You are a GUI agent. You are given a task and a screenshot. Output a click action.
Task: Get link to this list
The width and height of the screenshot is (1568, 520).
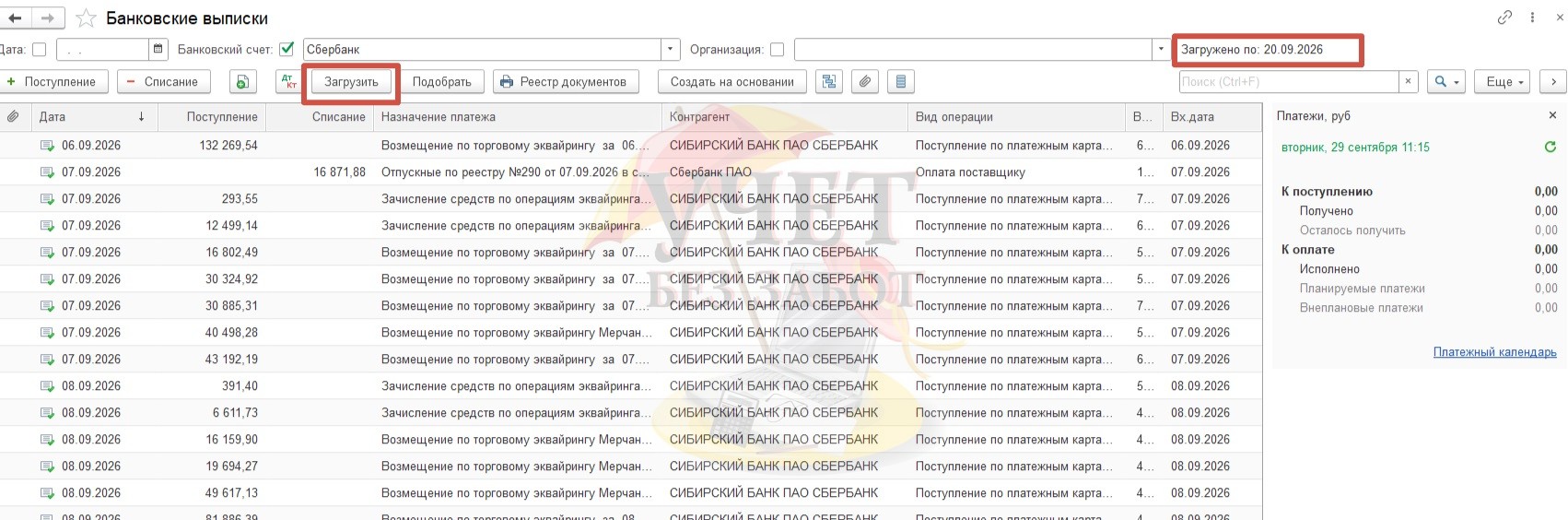(1504, 18)
